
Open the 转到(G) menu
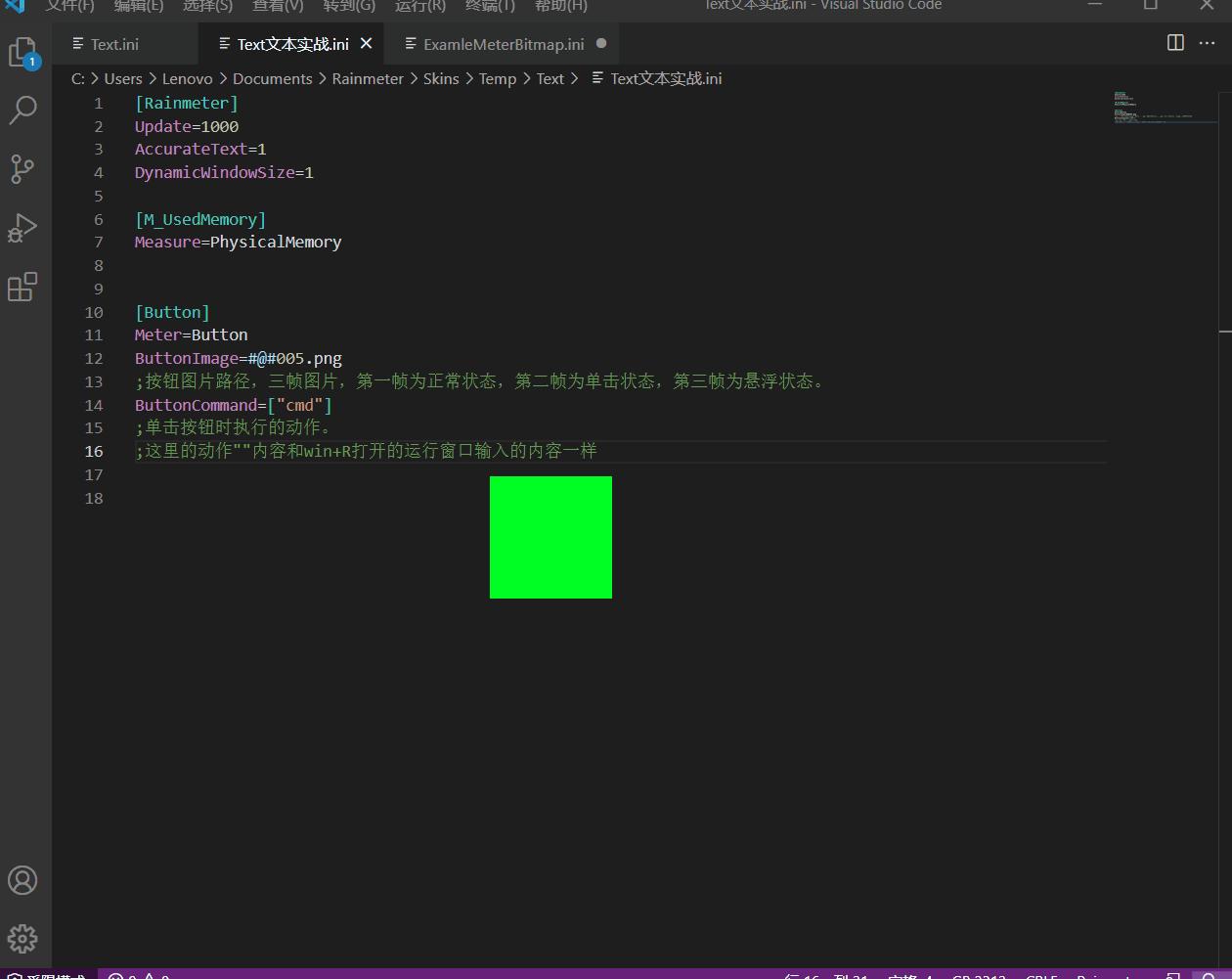coord(349,6)
